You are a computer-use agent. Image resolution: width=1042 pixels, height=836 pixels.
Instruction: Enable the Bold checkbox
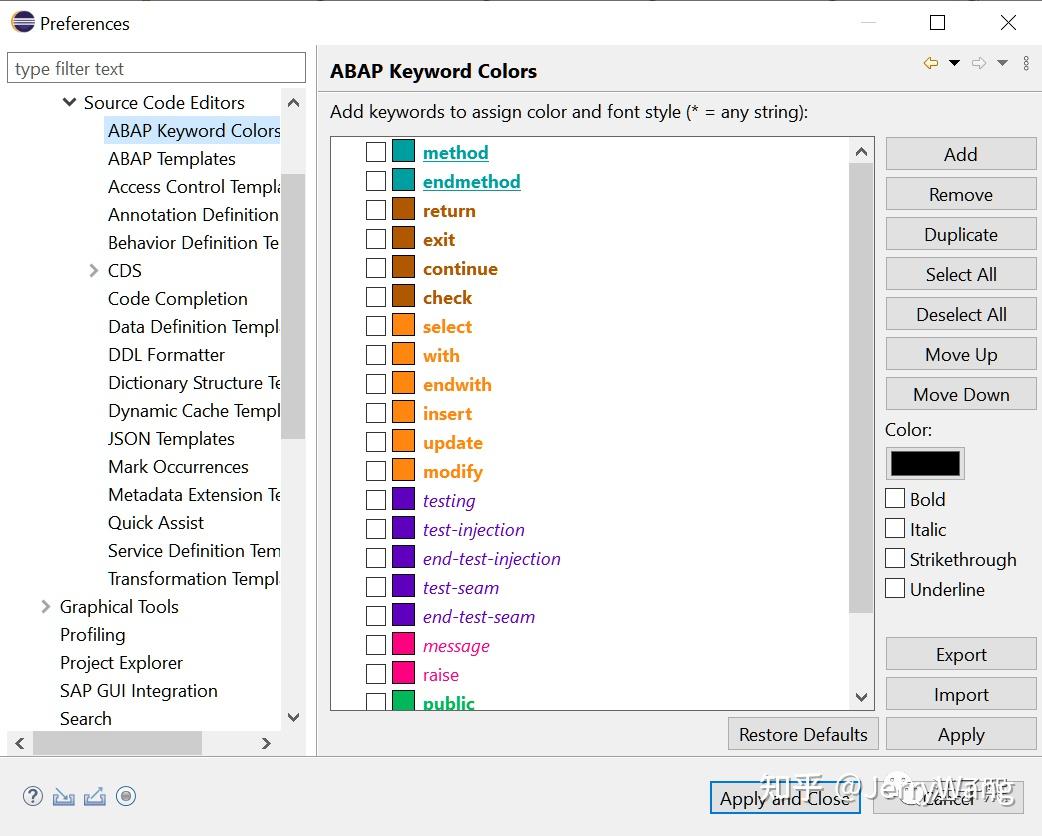(894, 499)
